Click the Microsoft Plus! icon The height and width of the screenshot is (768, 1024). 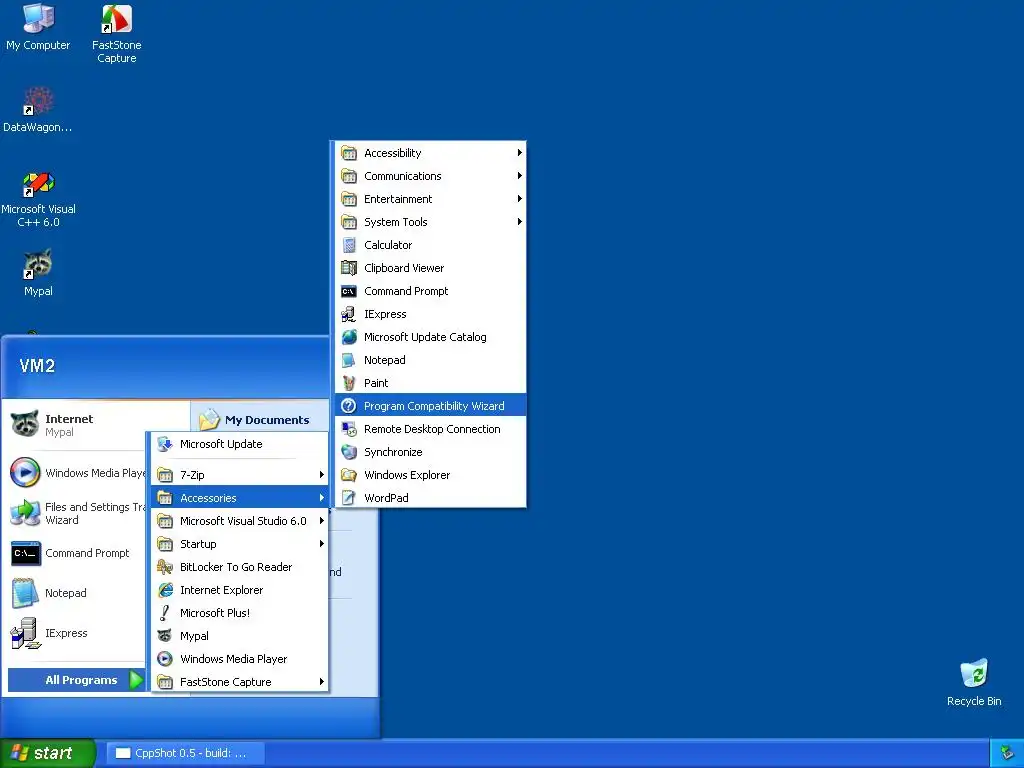165,613
